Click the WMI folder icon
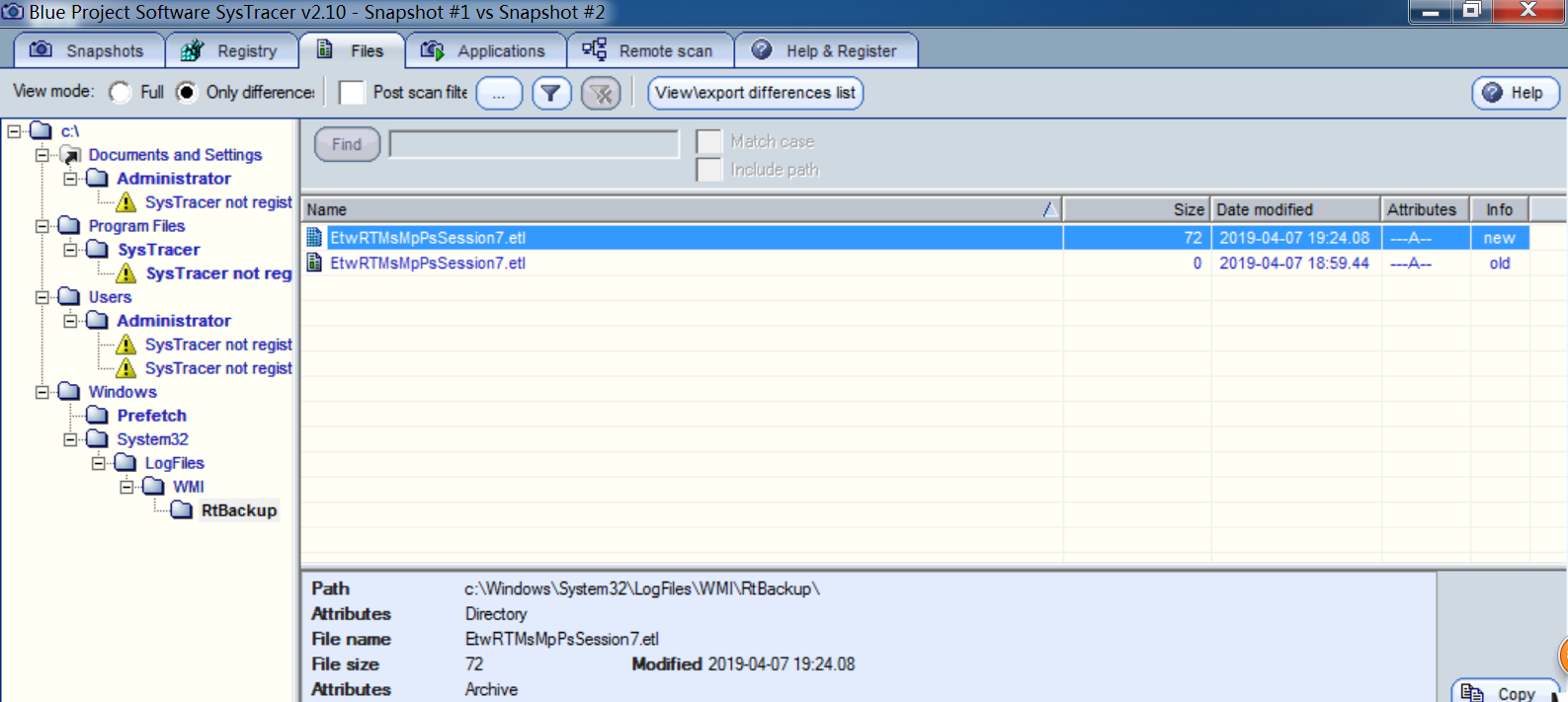Image resolution: width=1568 pixels, height=702 pixels. tap(153, 487)
